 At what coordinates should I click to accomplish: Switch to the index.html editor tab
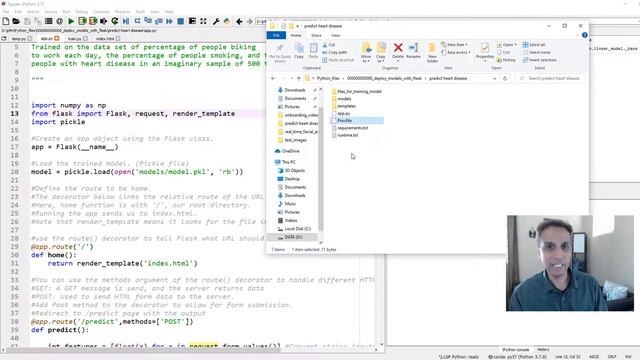click(105, 39)
